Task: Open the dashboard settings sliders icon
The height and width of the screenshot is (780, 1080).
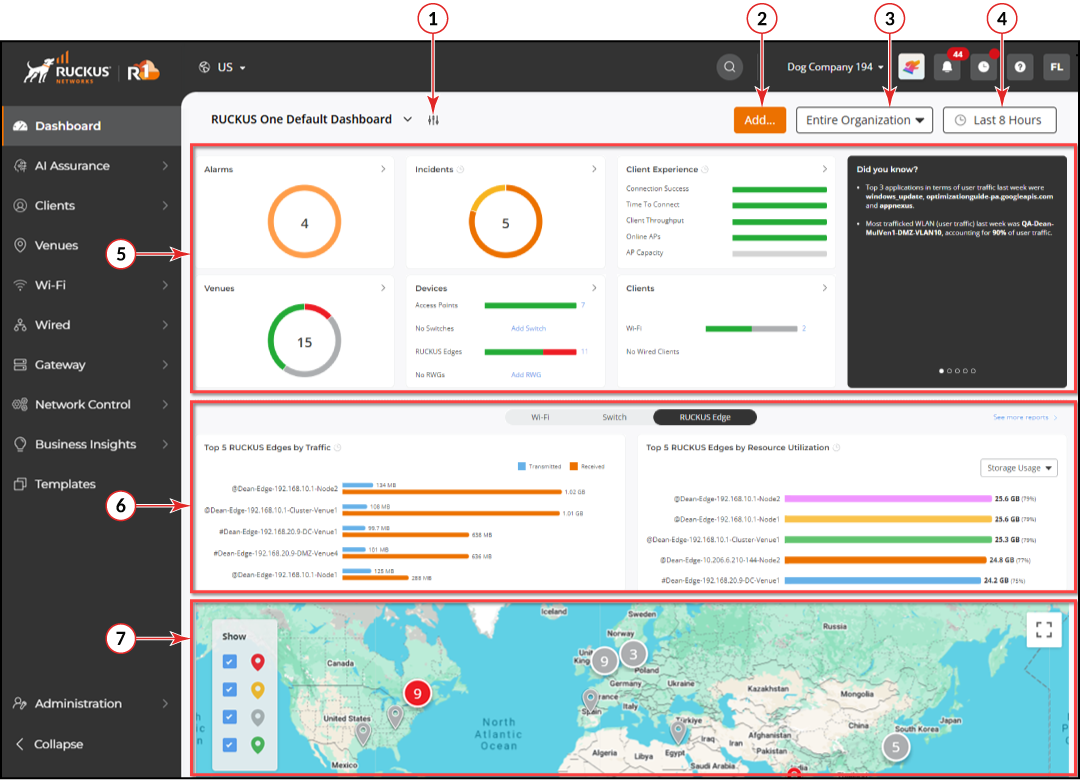Action: point(433,120)
